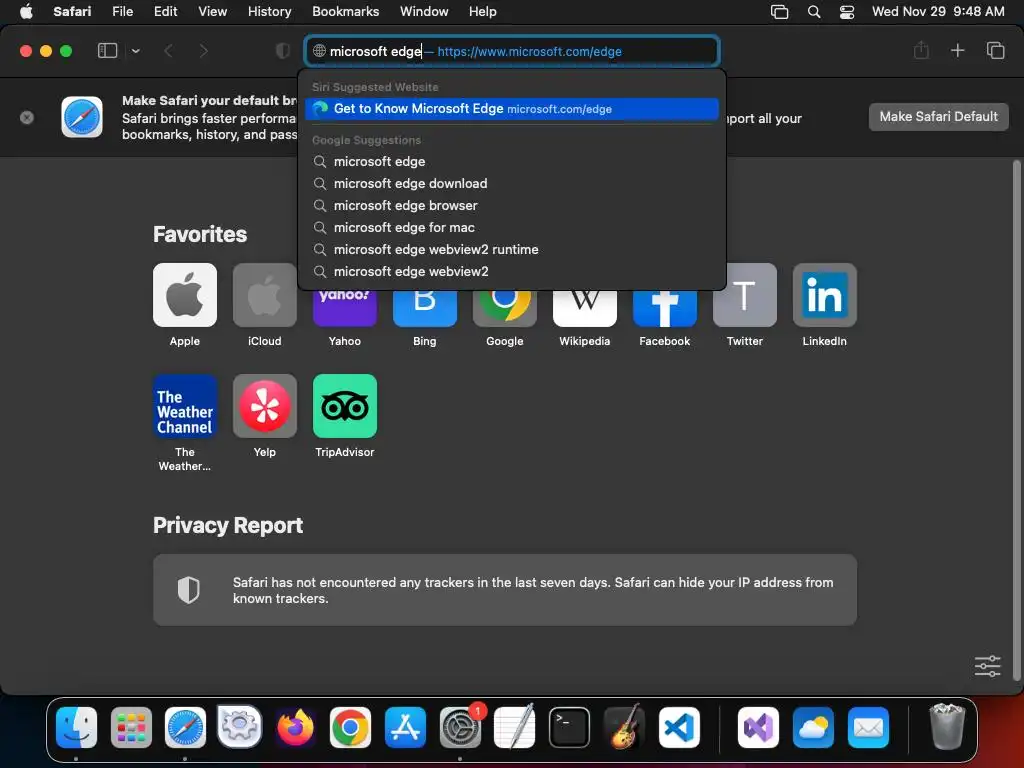The height and width of the screenshot is (768, 1024).
Task: Open the Yahoo favorite
Action: [345, 308]
